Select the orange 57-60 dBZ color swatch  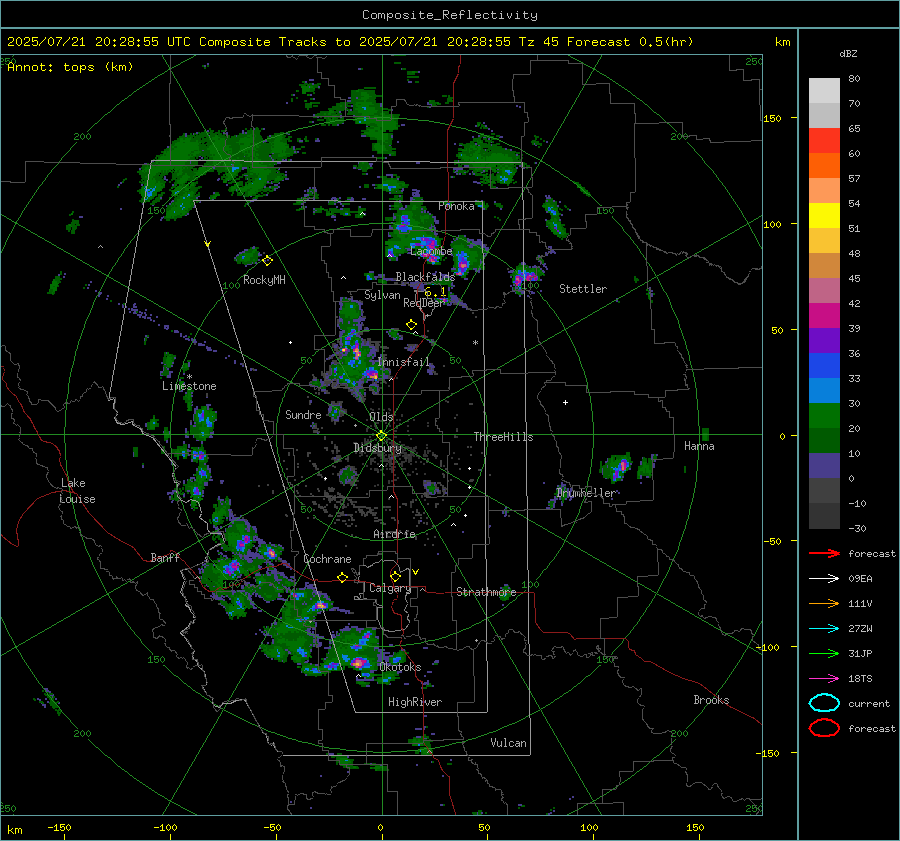click(824, 166)
